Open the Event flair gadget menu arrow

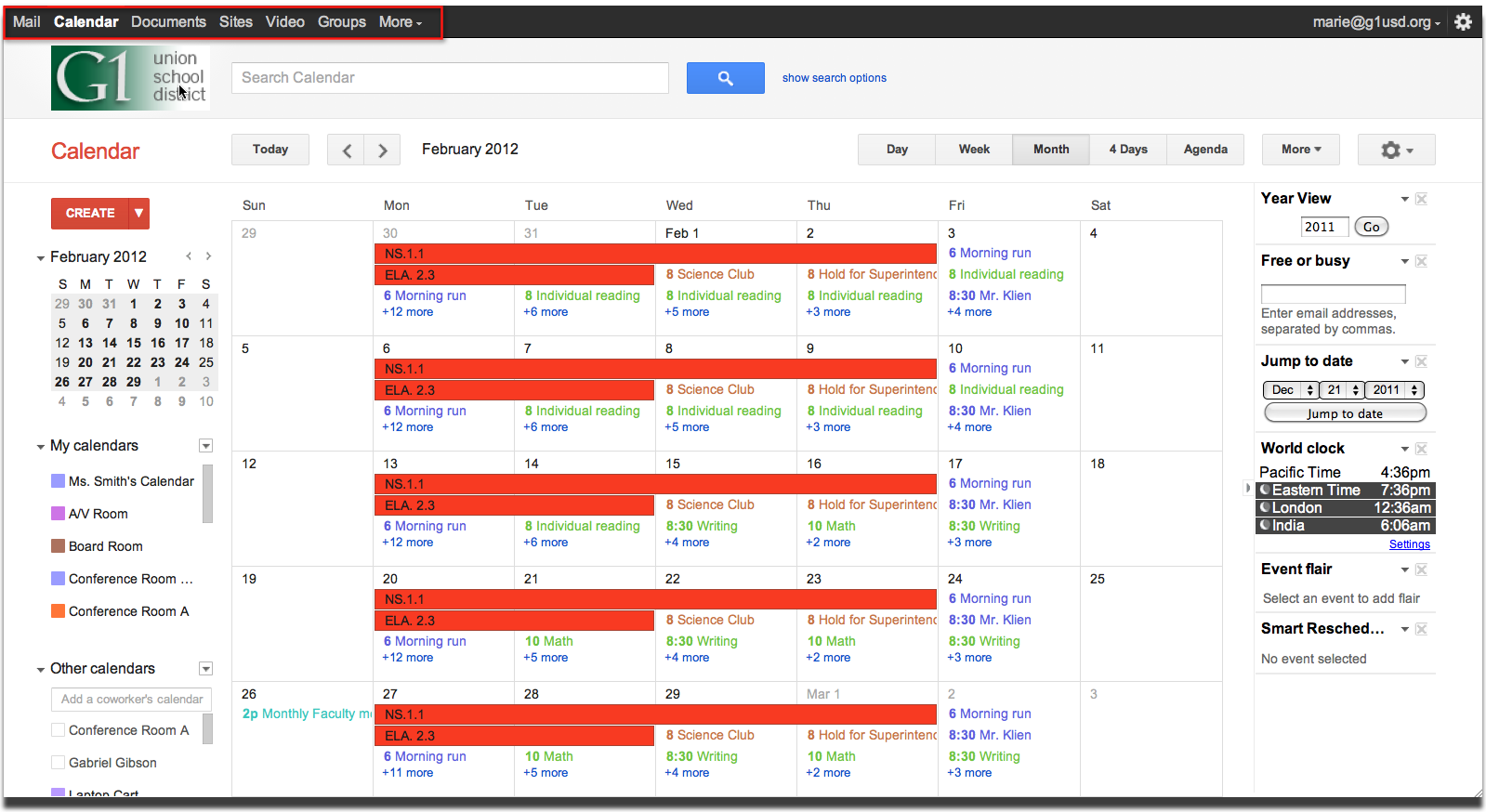click(1404, 570)
